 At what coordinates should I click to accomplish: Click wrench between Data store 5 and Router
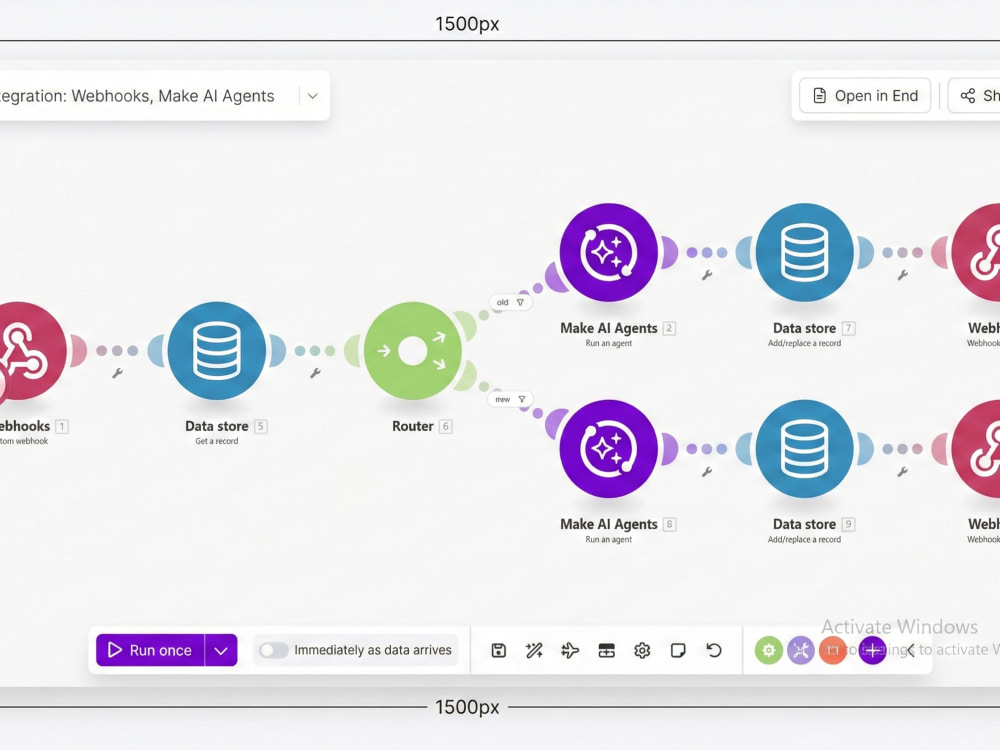tap(315, 373)
